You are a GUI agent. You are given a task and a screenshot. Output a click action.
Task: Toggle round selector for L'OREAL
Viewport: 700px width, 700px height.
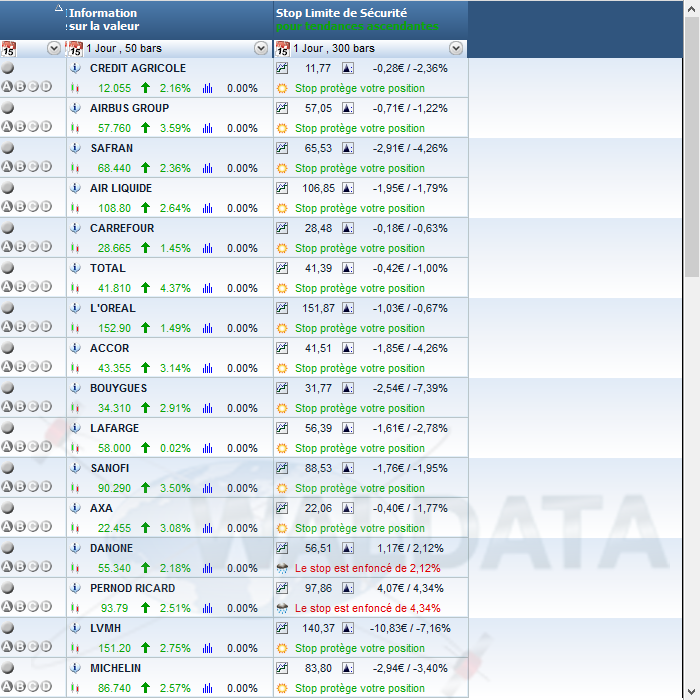pos(8,308)
